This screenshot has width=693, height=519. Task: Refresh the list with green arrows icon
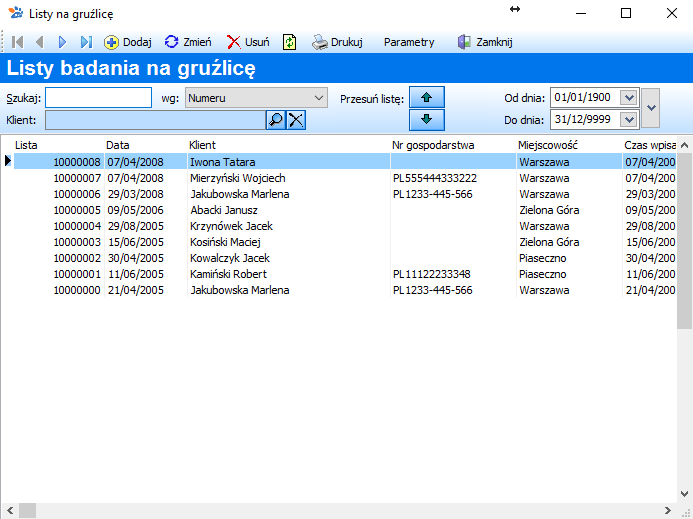[x=289, y=42]
